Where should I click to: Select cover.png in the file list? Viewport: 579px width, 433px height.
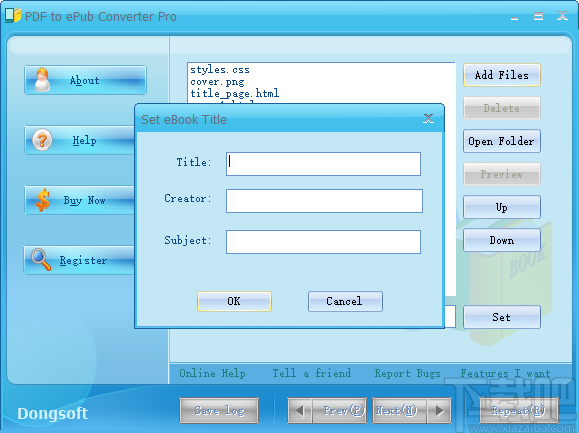(217, 81)
